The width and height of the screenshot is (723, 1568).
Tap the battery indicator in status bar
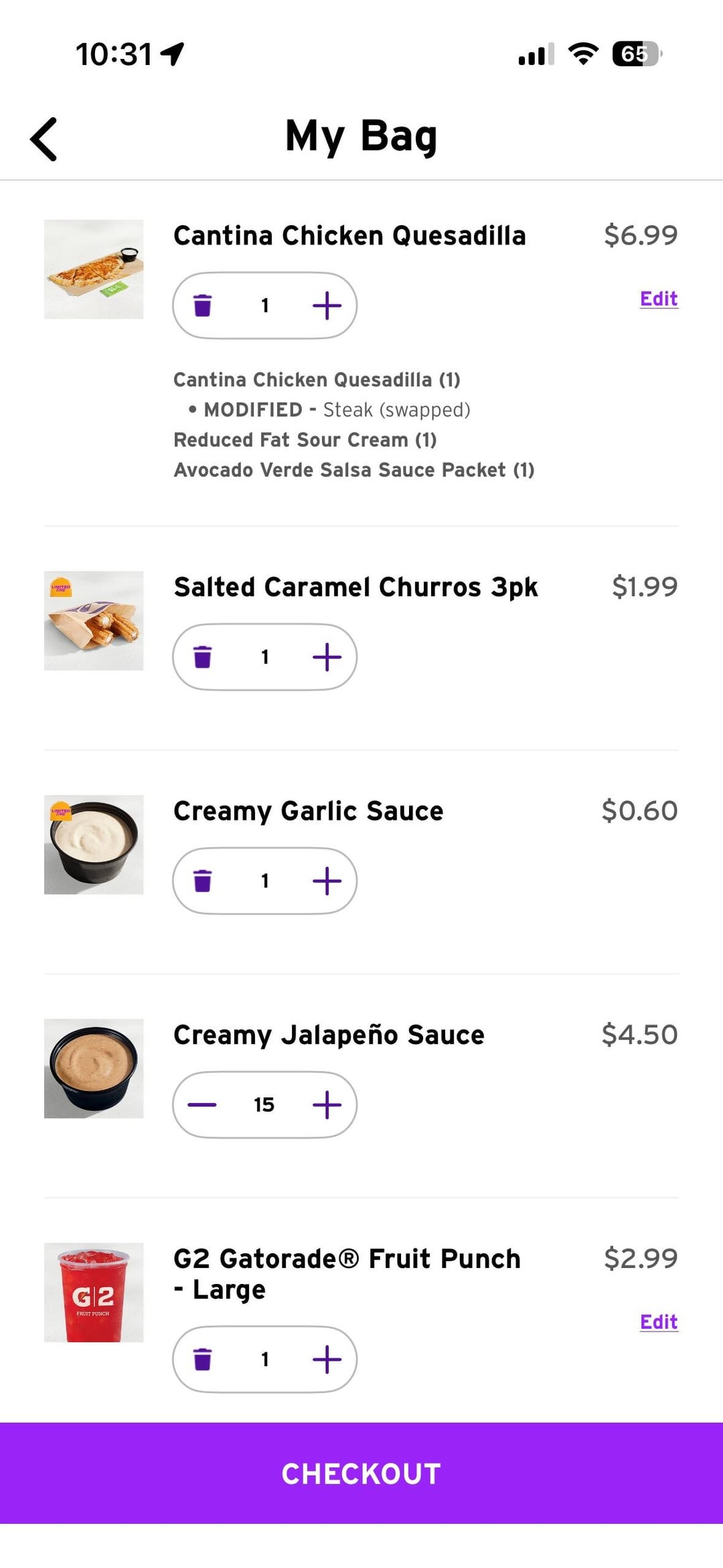[x=636, y=54]
